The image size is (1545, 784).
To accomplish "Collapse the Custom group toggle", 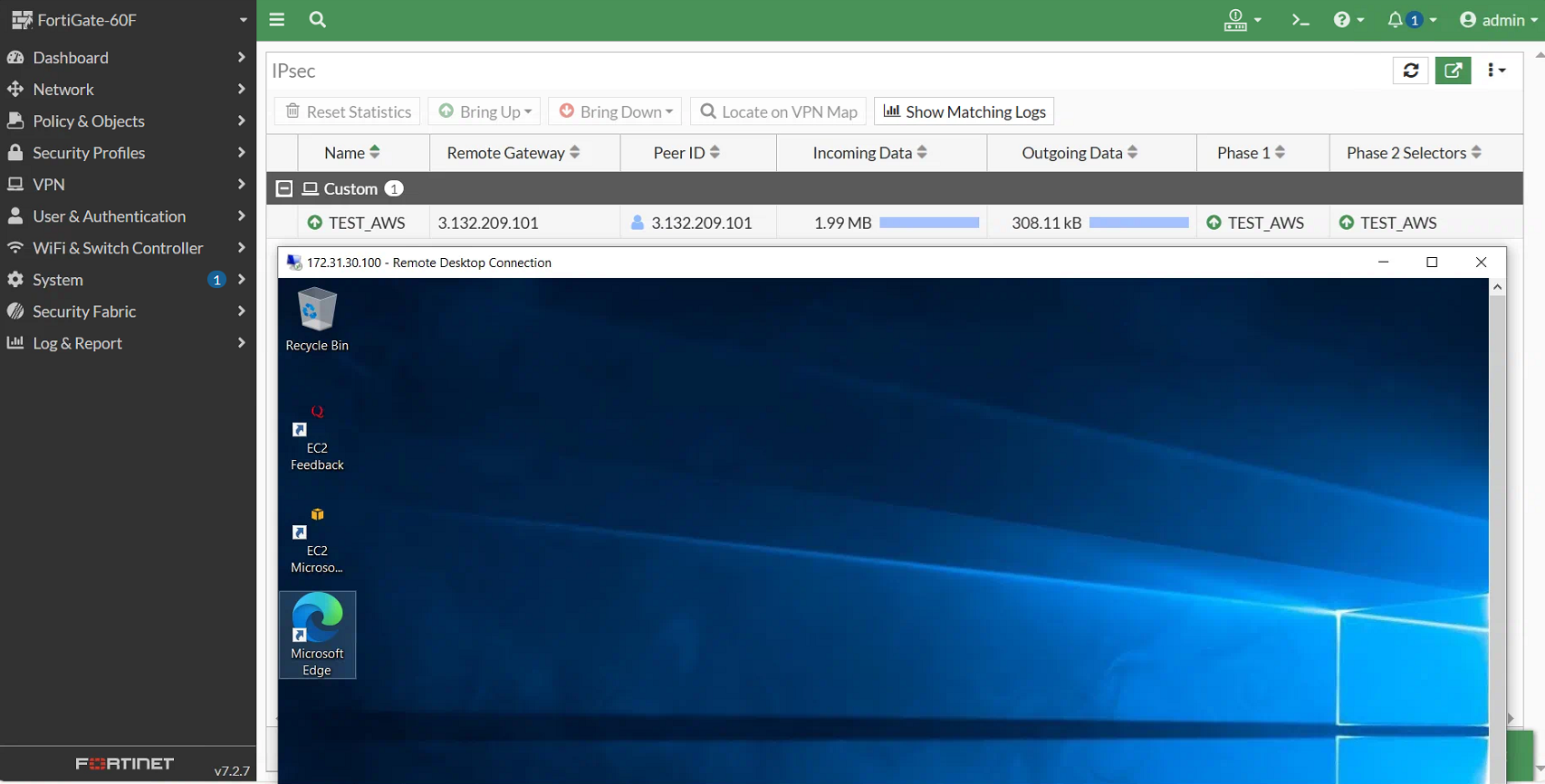I will (284, 188).
